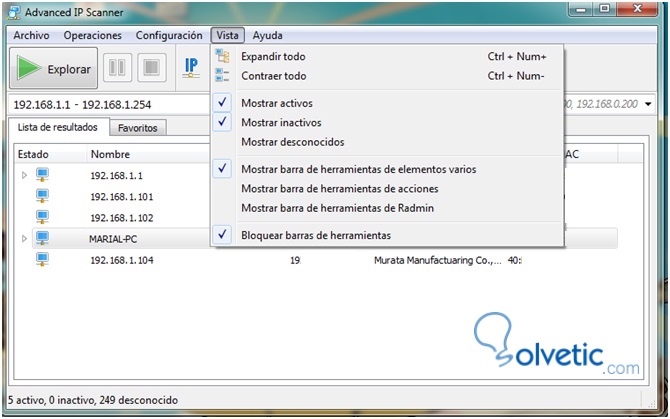Image resolution: width=670 pixels, height=419 pixels.
Task: Choose Expandir todo from Vista menu
Action: tap(388, 56)
